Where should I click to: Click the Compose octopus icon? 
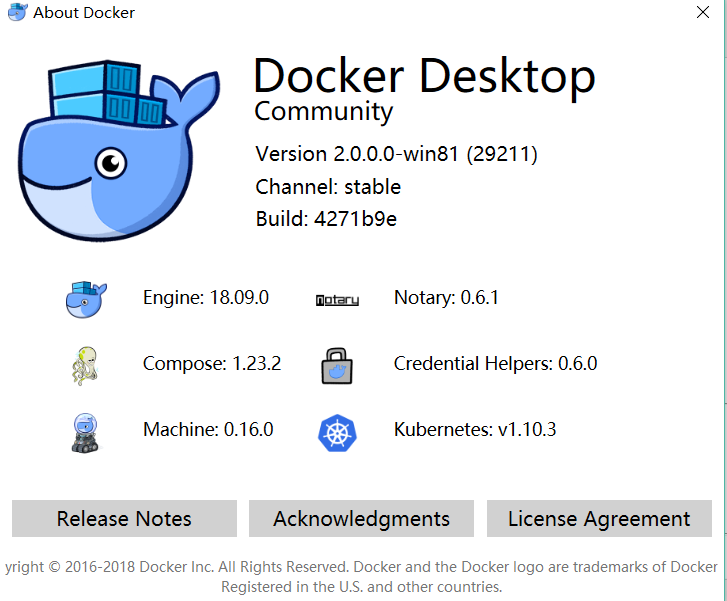click(x=85, y=365)
